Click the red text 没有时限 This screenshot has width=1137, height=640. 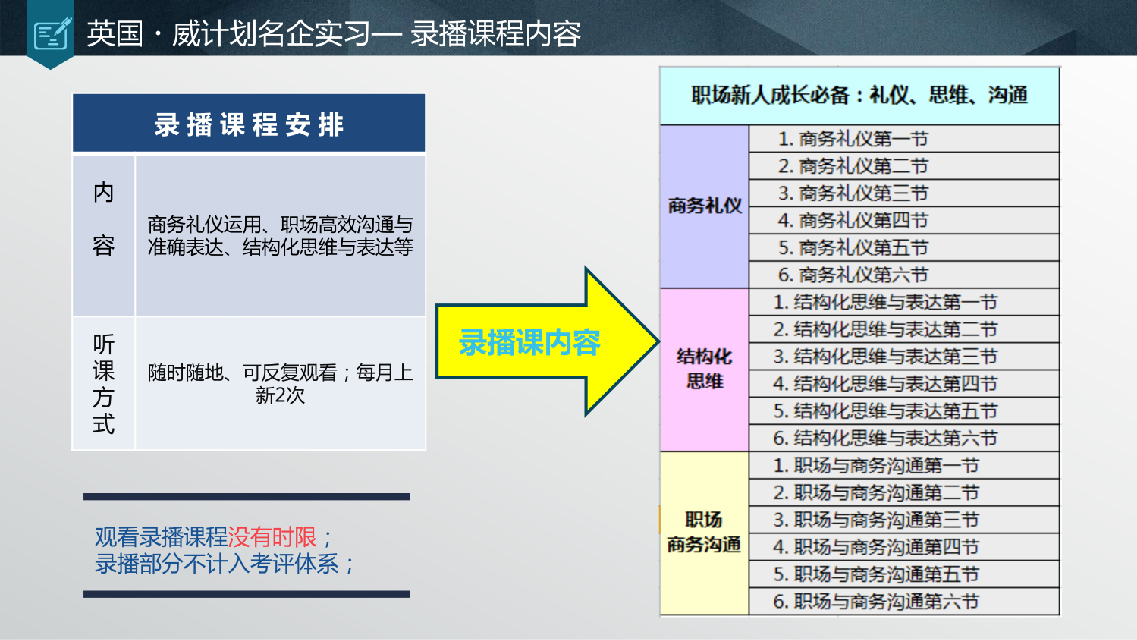click(272, 537)
